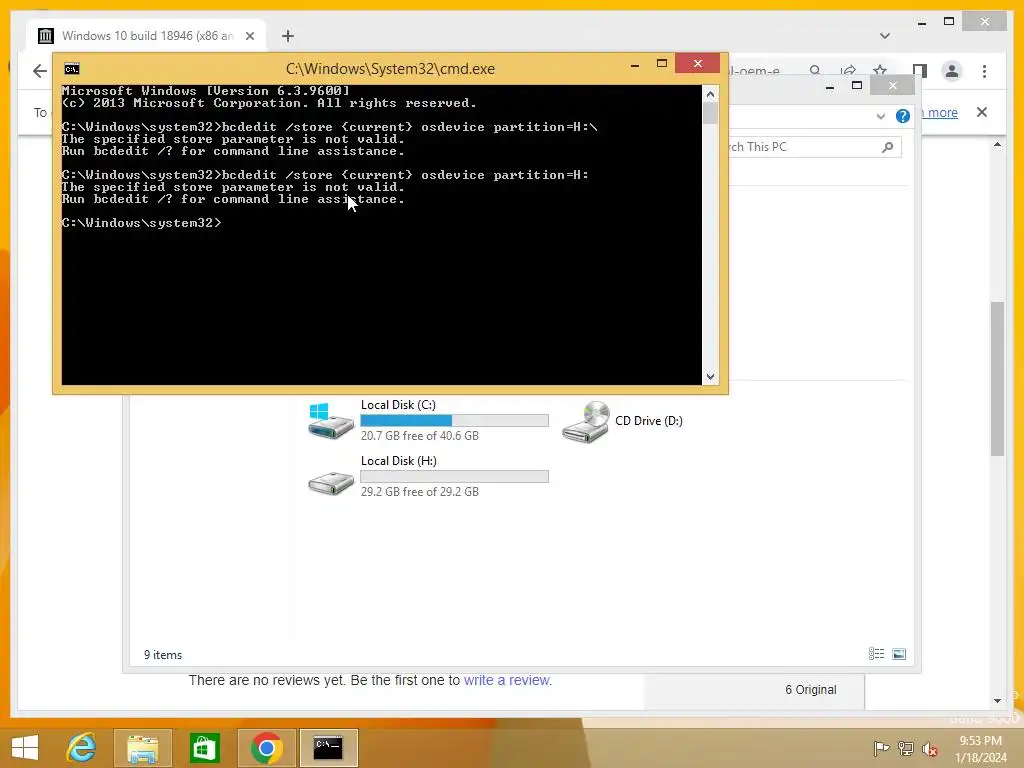
Task: Expand Chrome tab search chevron
Action: coord(885,36)
